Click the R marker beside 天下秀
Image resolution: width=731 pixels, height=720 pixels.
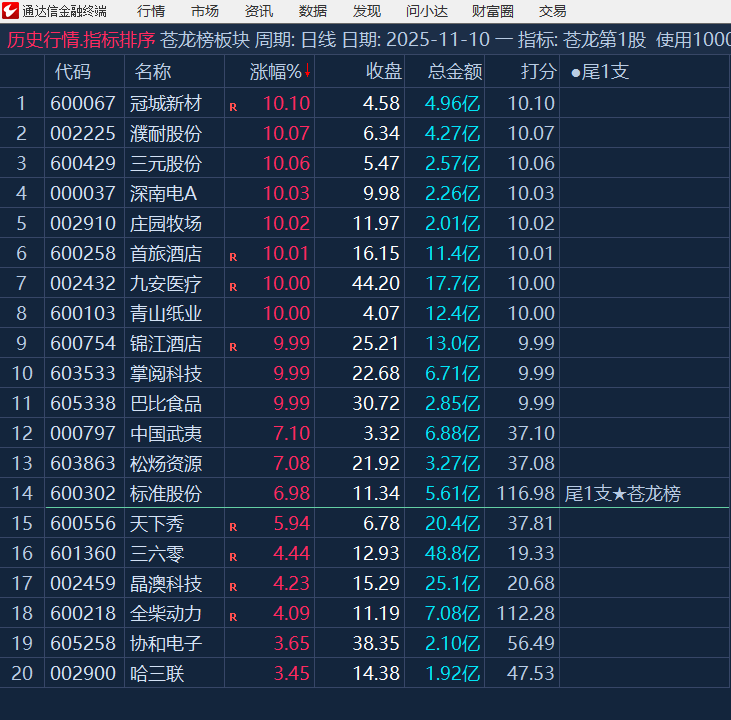233,526
